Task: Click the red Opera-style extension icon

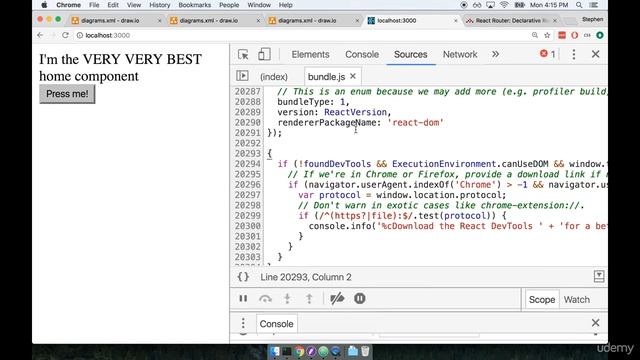Action: click(x=575, y=36)
